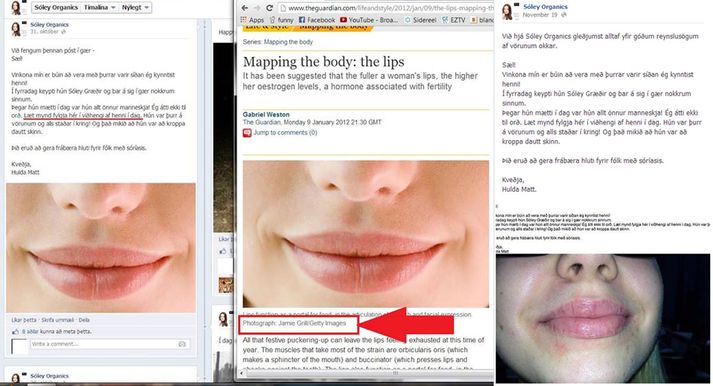Open the lips photo in the October post

(101, 248)
